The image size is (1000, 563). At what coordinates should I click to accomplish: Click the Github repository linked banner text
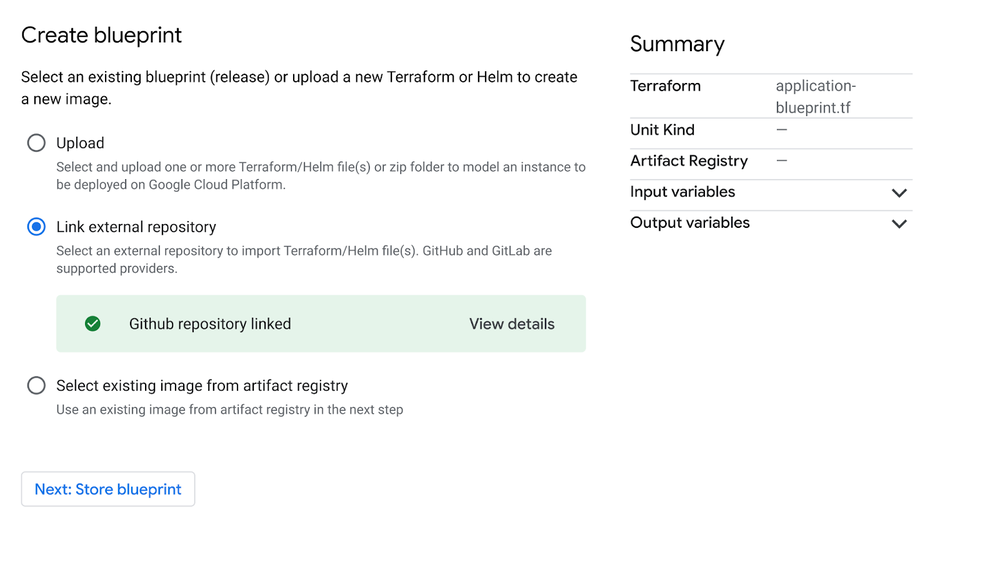tap(210, 324)
